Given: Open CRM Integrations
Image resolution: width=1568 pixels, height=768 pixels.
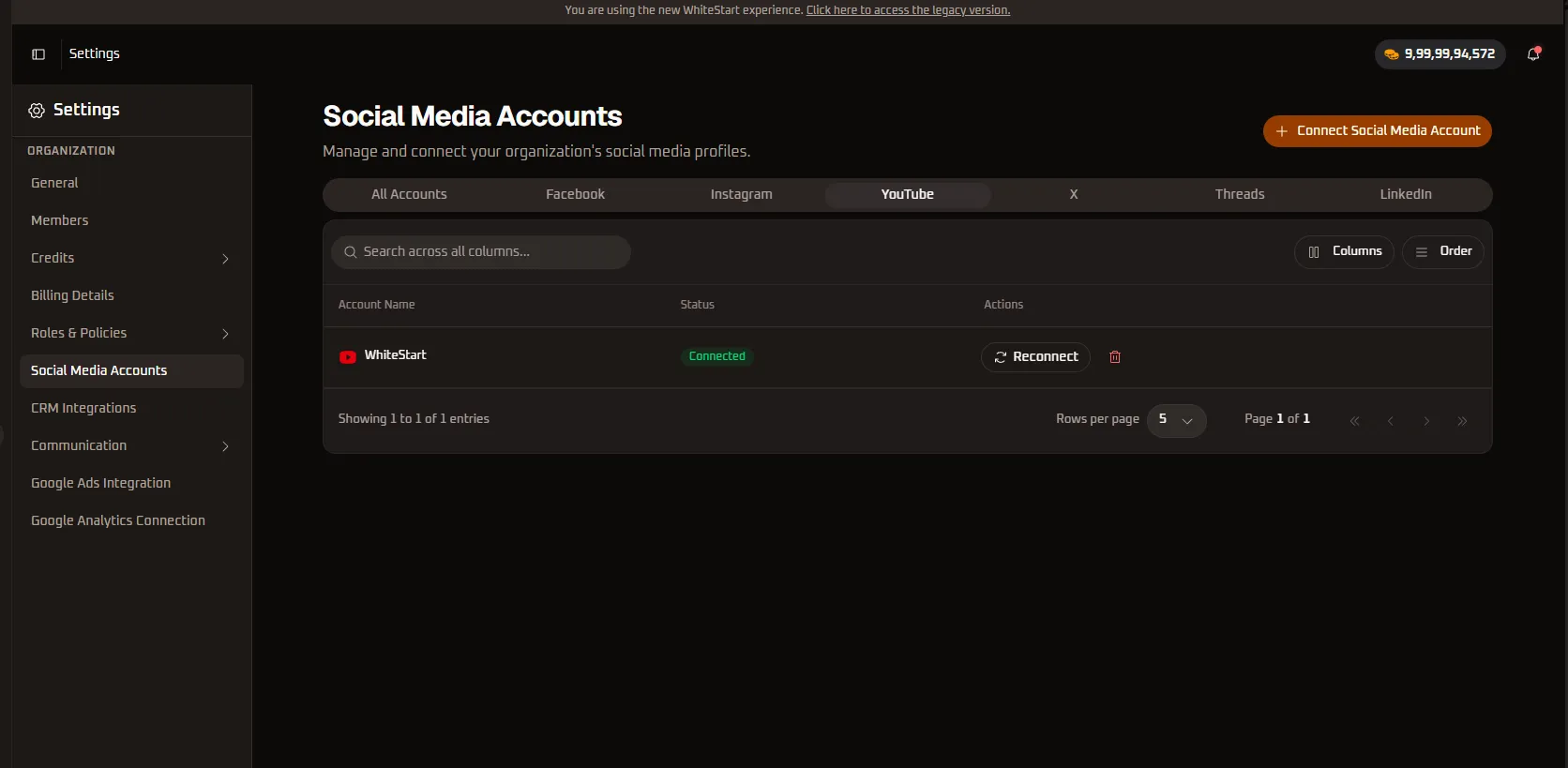Looking at the screenshot, I should (131, 409).
